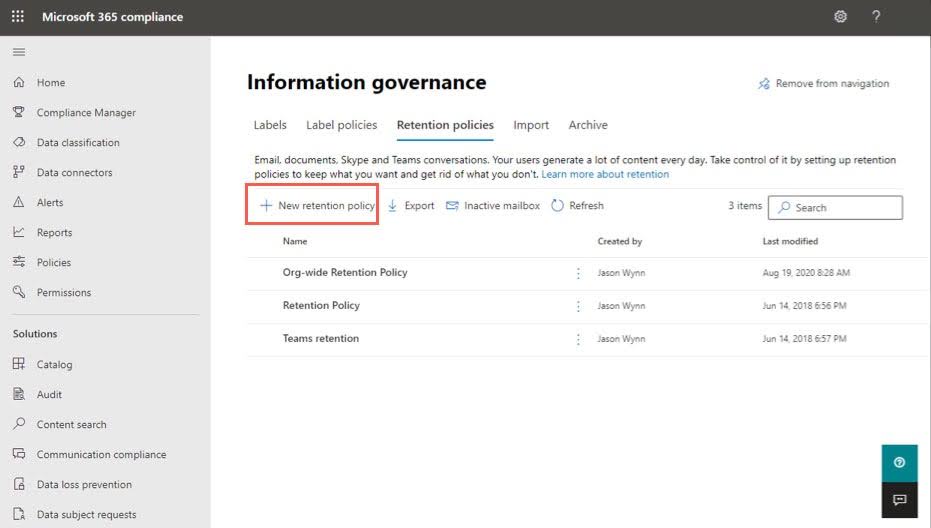Image resolution: width=931 pixels, height=528 pixels.
Task: Click the Catalog grid icon
Action: click(x=19, y=363)
